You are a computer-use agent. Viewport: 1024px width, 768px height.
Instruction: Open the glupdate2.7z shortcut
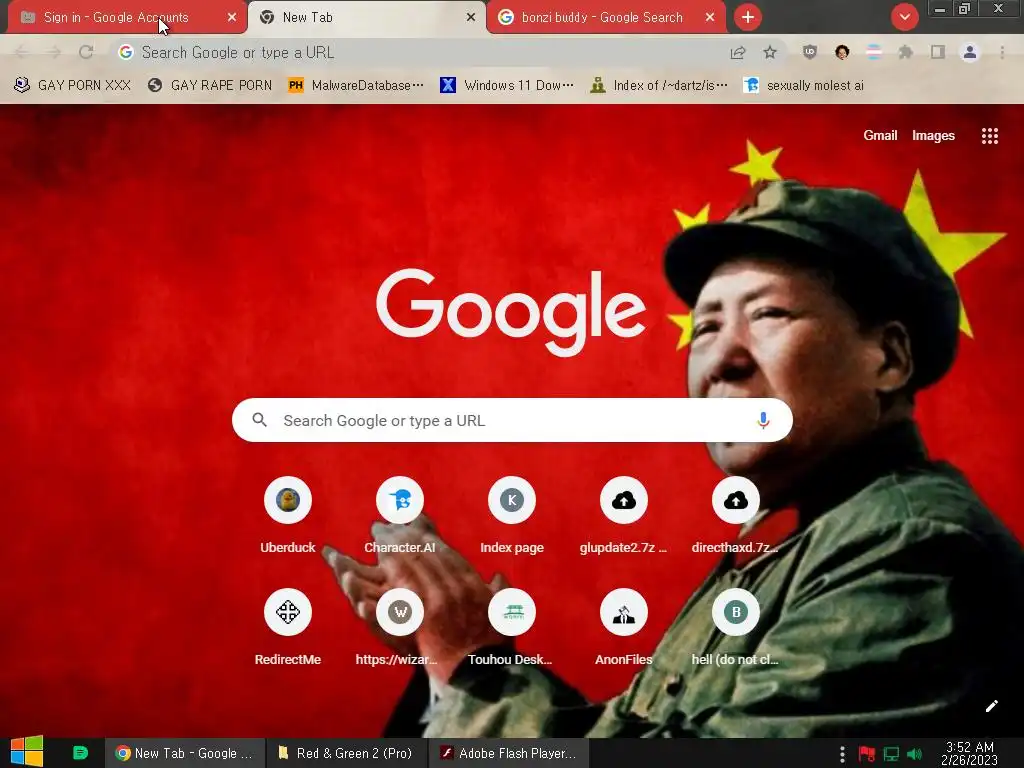(624, 516)
